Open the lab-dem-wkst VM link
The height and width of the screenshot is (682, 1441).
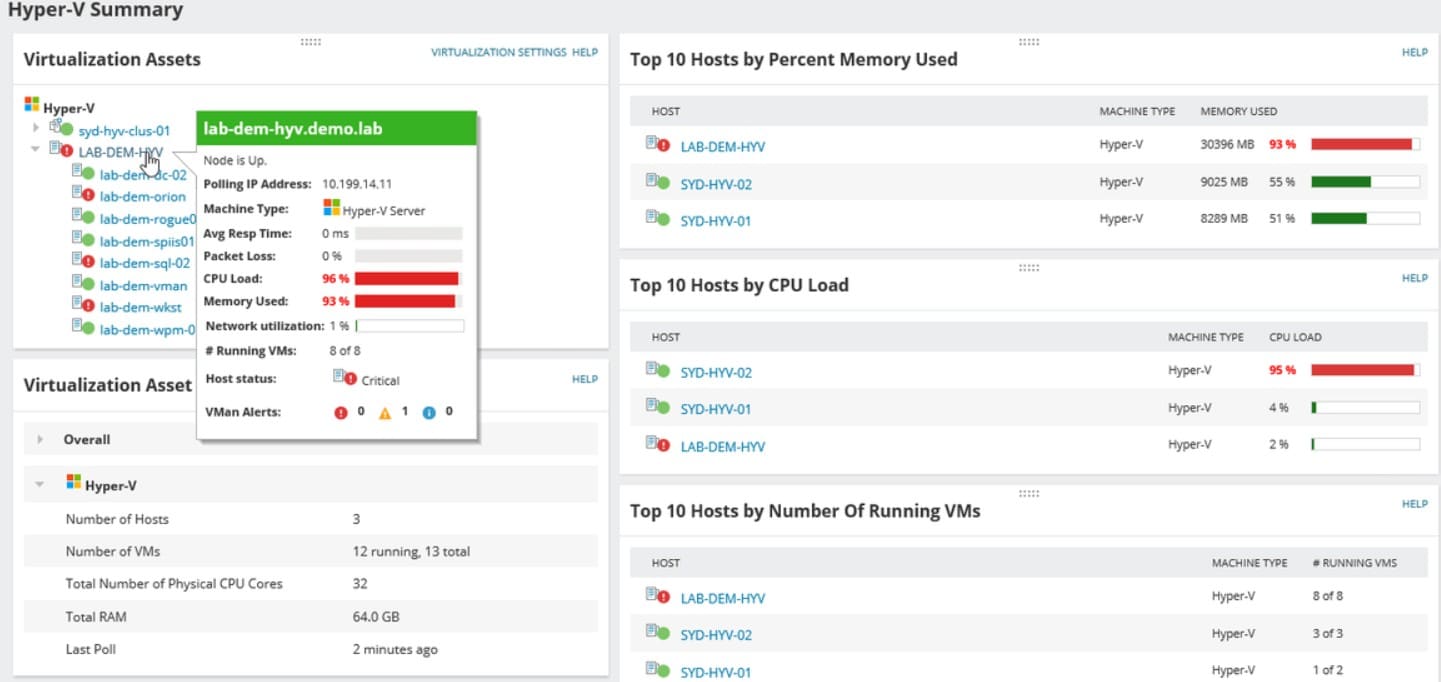click(x=141, y=308)
